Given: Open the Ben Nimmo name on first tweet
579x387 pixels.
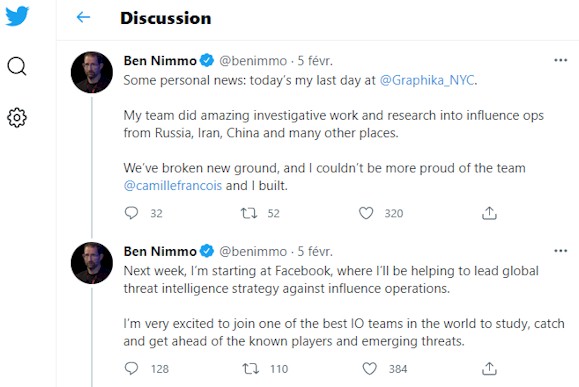Looking at the screenshot, I should point(160,61).
